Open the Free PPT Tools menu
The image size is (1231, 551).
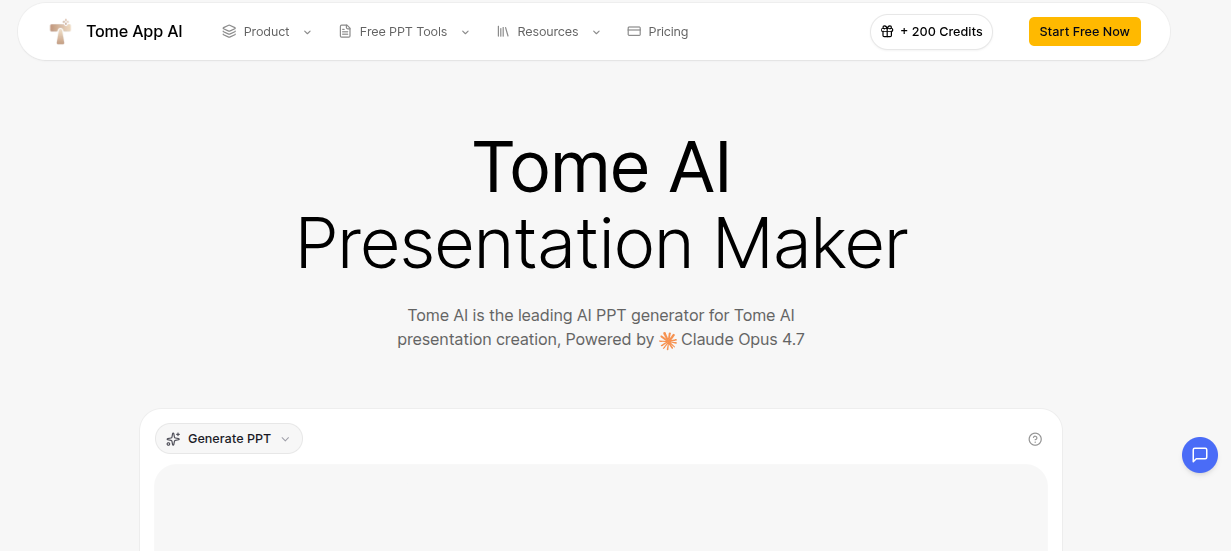tap(403, 32)
